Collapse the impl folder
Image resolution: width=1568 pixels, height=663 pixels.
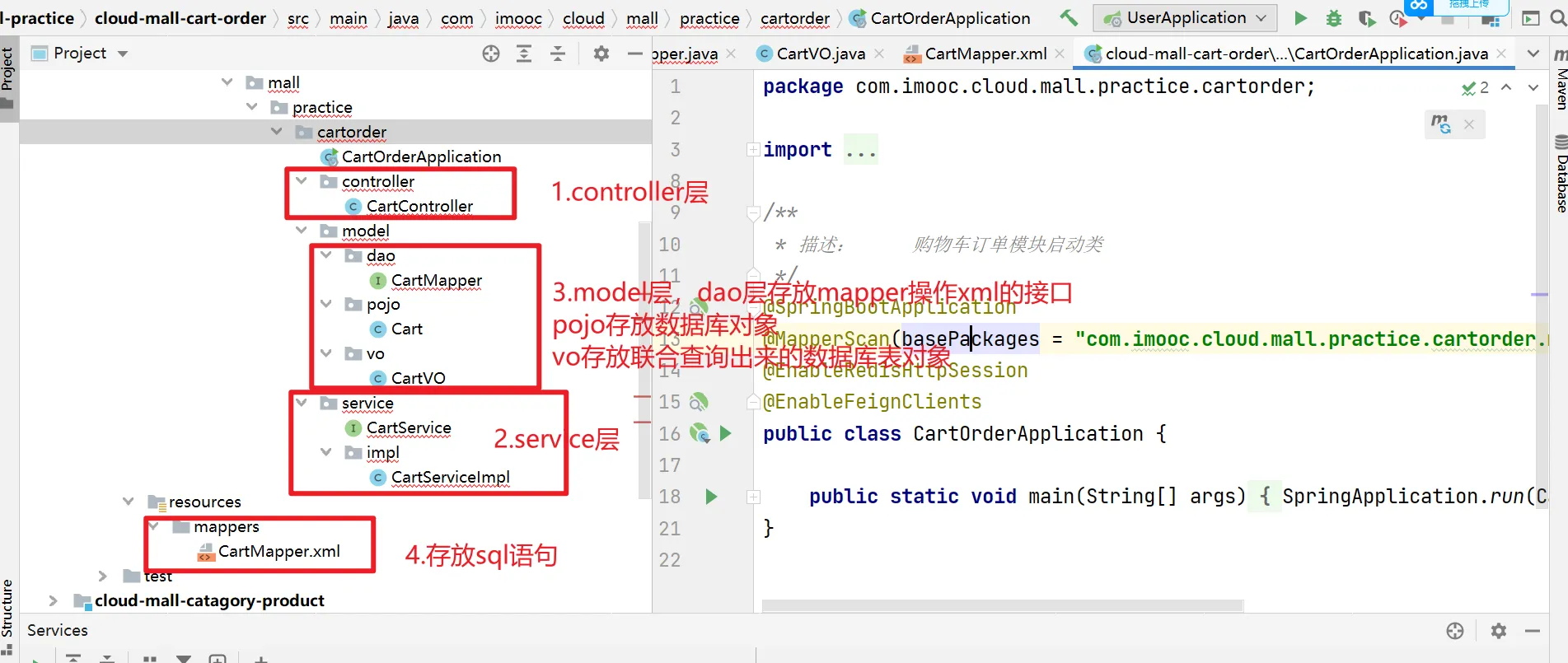point(326,452)
